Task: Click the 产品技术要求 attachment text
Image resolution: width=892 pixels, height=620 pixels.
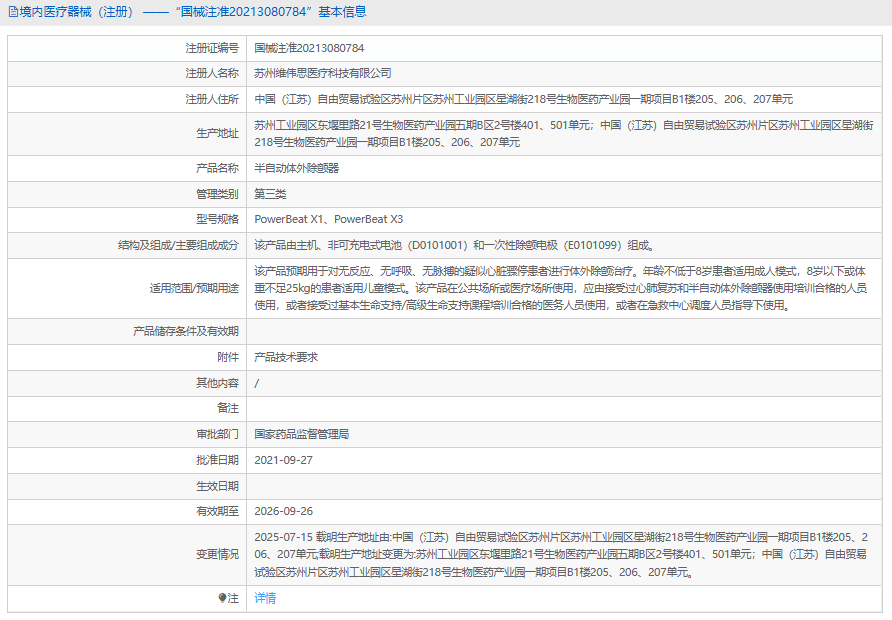Action: tap(286, 357)
